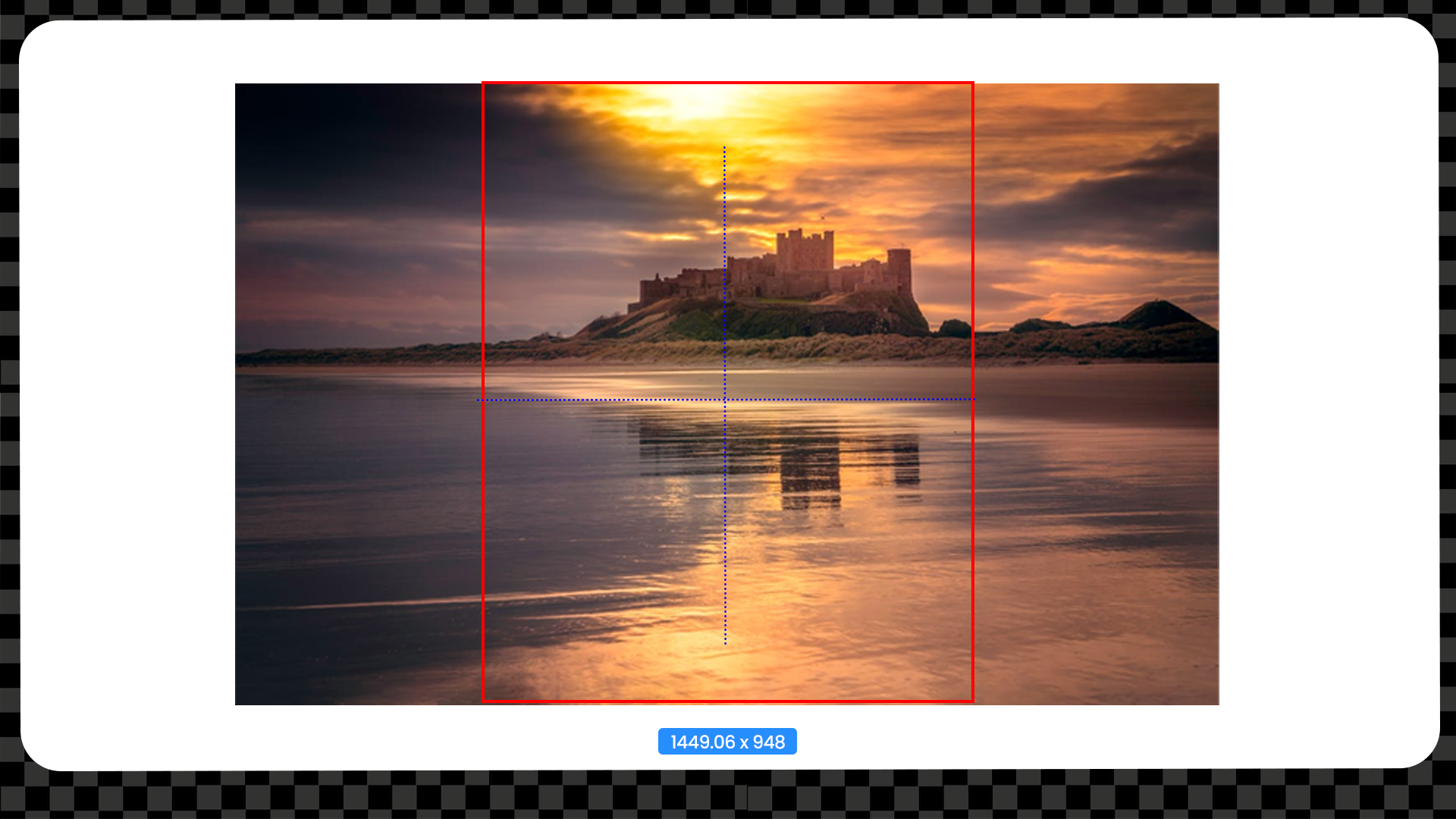Click the bottom-left corner of the red crop box
1456x819 pixels.
coord(483,701)
